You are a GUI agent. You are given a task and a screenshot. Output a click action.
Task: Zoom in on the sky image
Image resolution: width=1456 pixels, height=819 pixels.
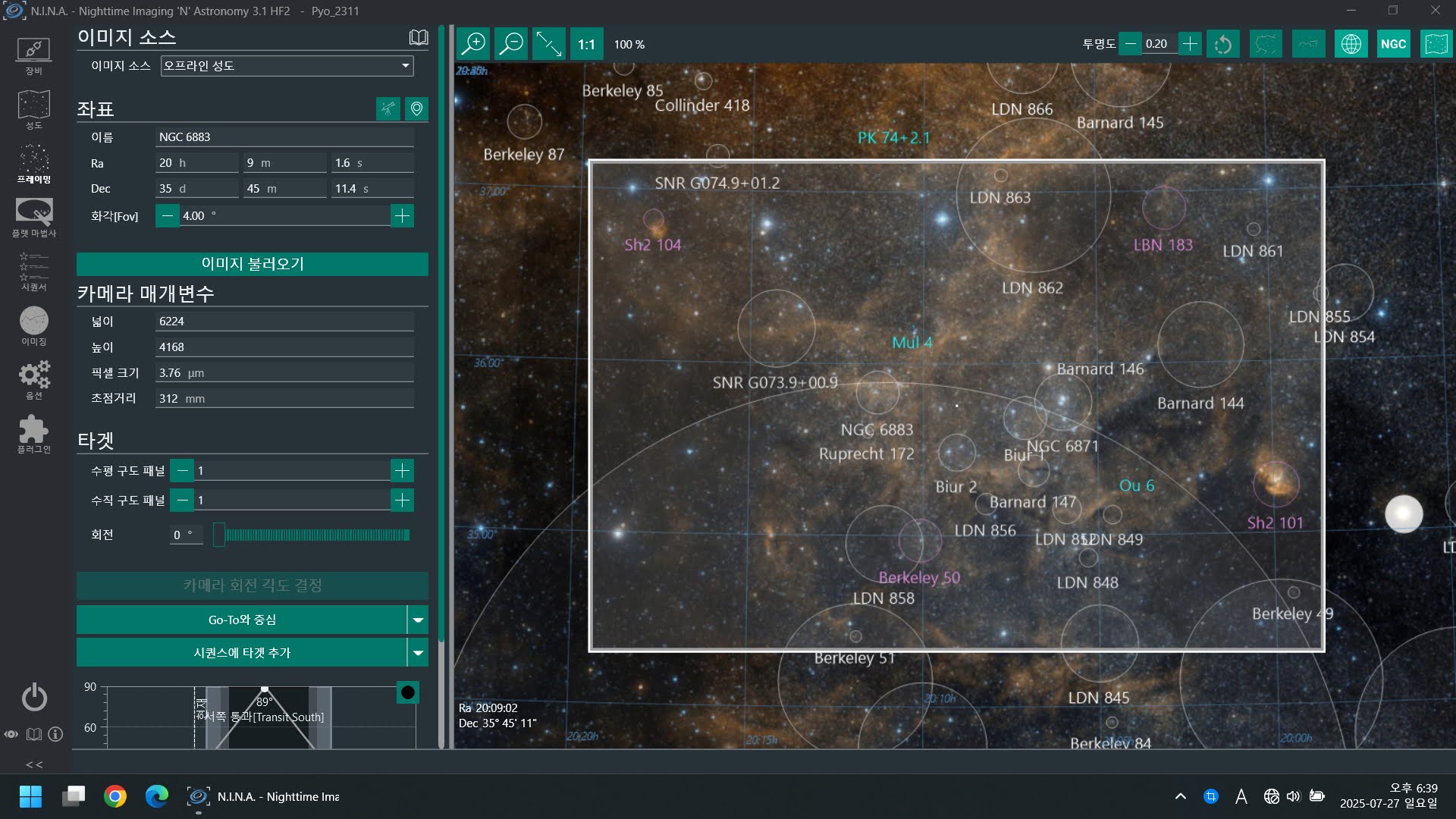click(474, 44)
